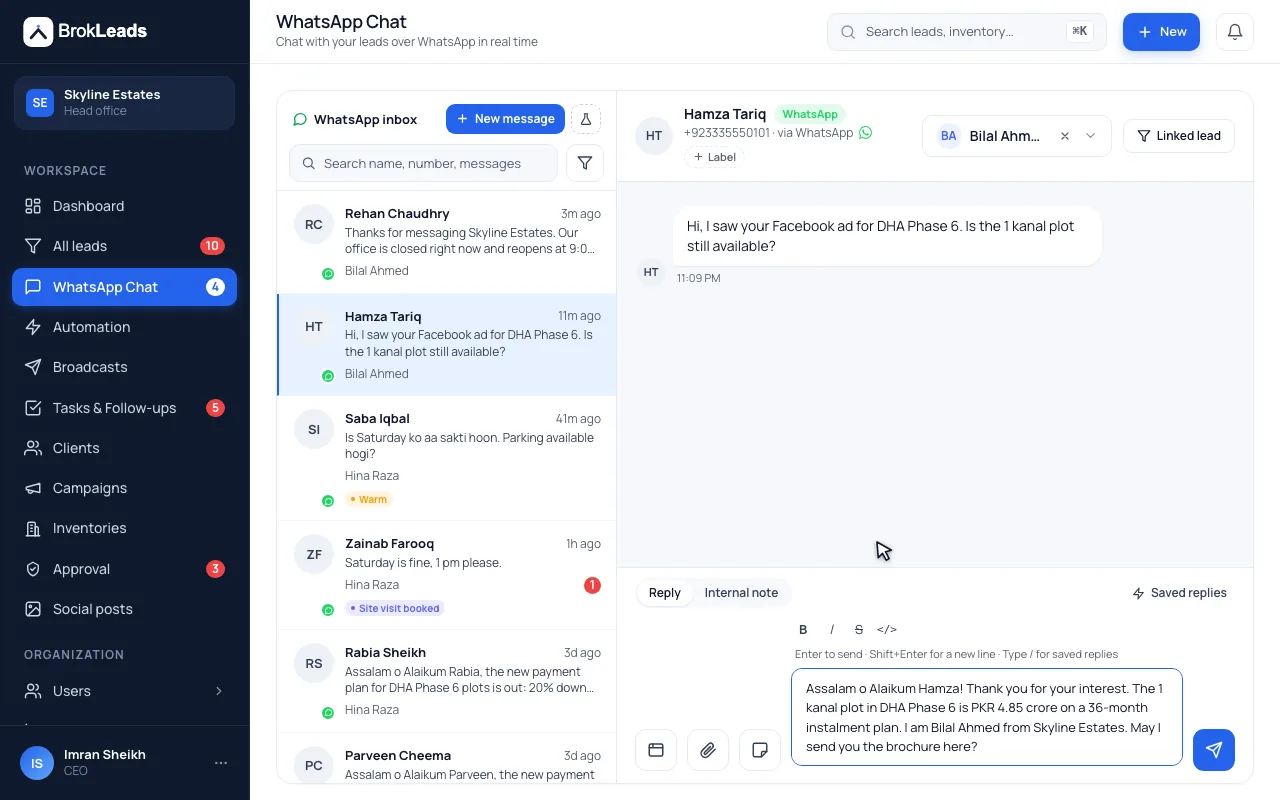Apply italic formatting to the reply
1280x800 pixels.
(x=831, y=629)
